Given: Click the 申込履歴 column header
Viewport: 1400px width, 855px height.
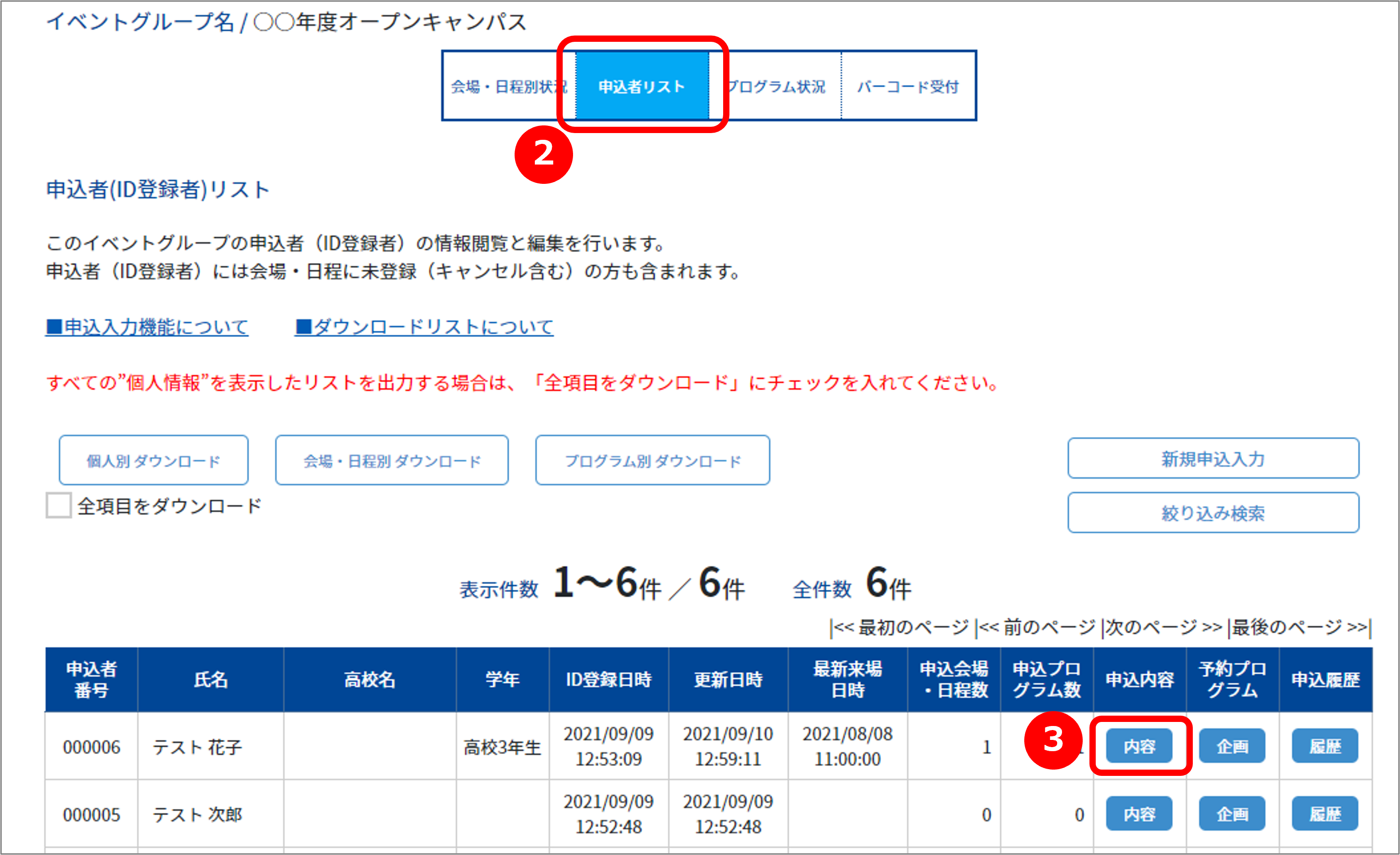Looking at the screenshot, I should point(1325,679).
